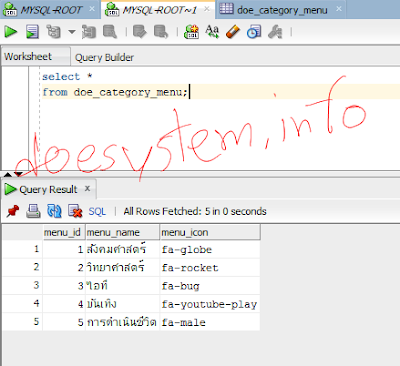This screenshot has height=366, width=400.
Task: Select the menu_name cell in row 2
Action: point(123,267)
